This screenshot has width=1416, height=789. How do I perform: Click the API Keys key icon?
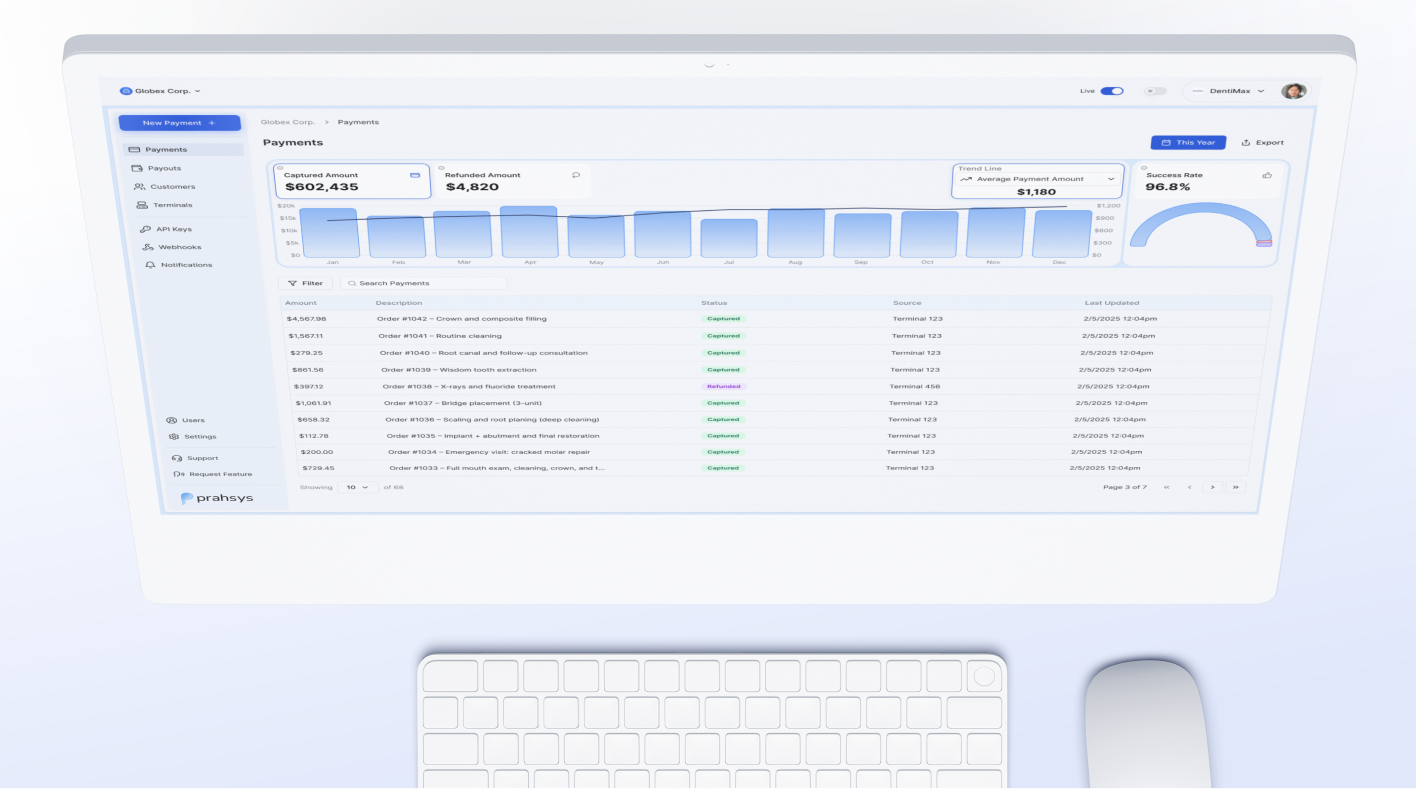tap(146, 229)
